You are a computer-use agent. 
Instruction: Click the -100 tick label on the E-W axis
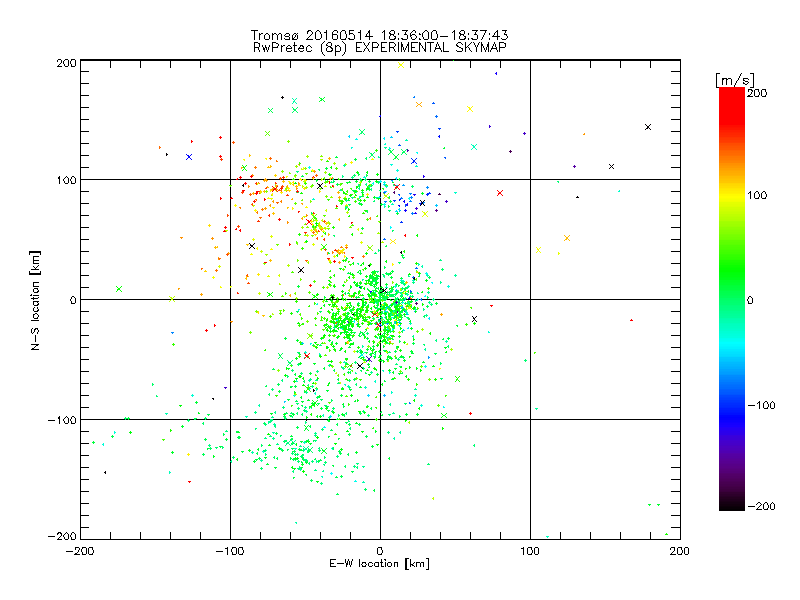pyautogui.click(x=230, y=551)
